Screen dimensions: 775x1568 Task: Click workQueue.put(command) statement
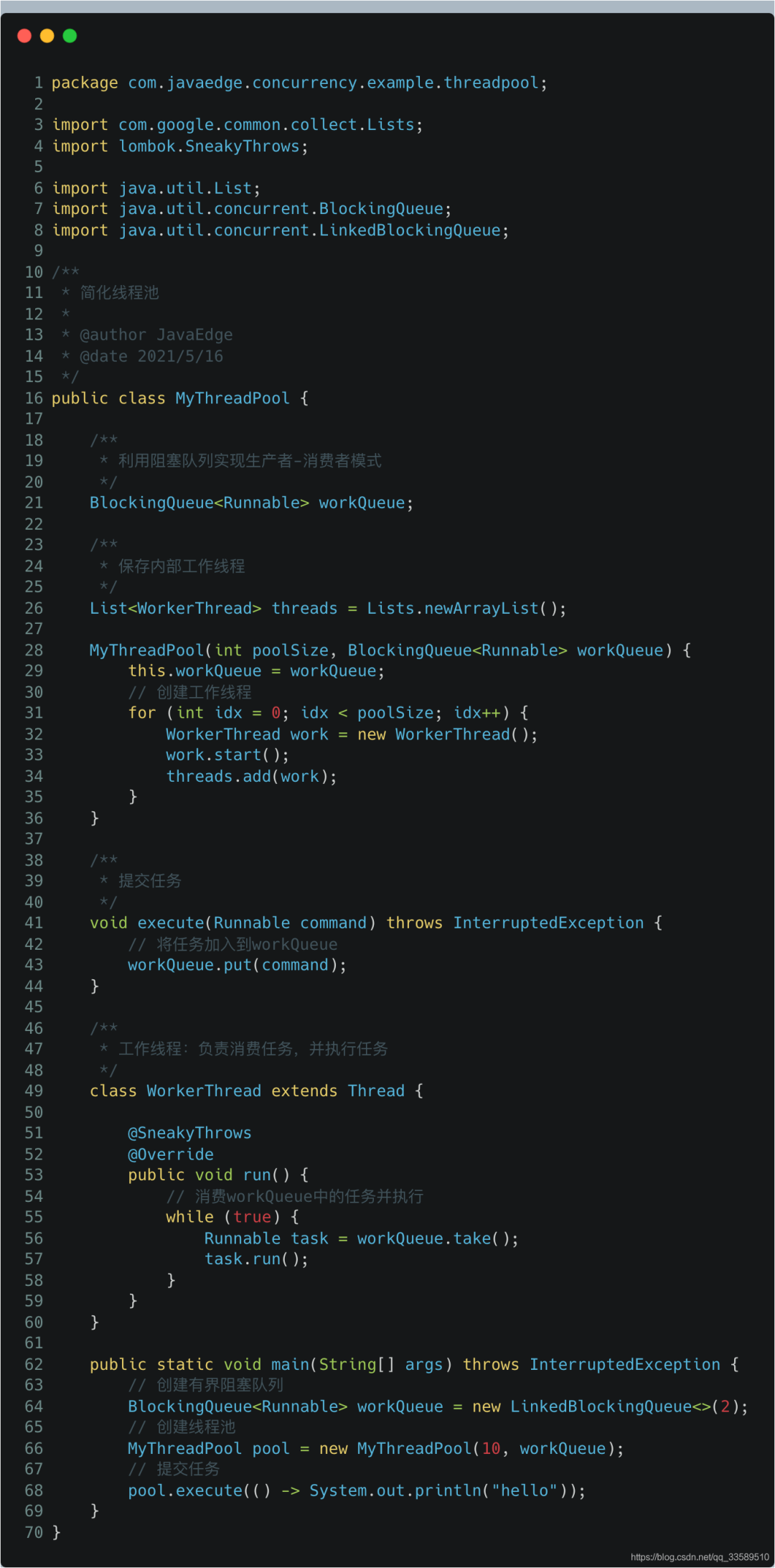(x=237, y=966)
